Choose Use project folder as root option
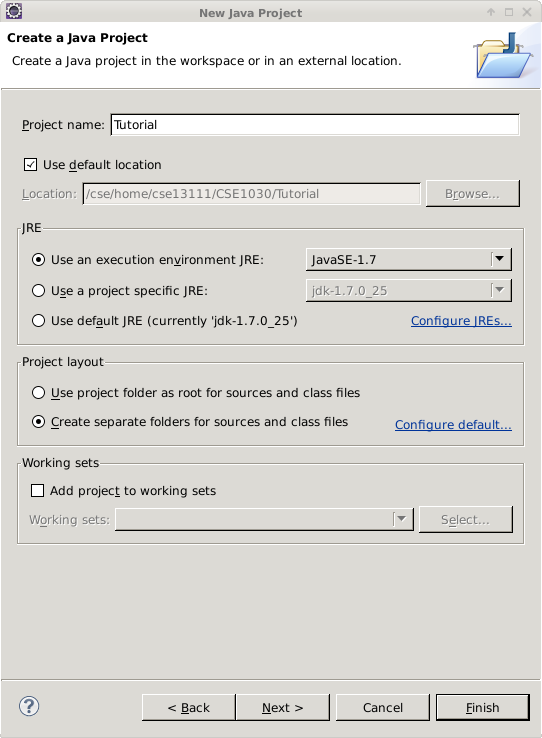 click(39, 393)
